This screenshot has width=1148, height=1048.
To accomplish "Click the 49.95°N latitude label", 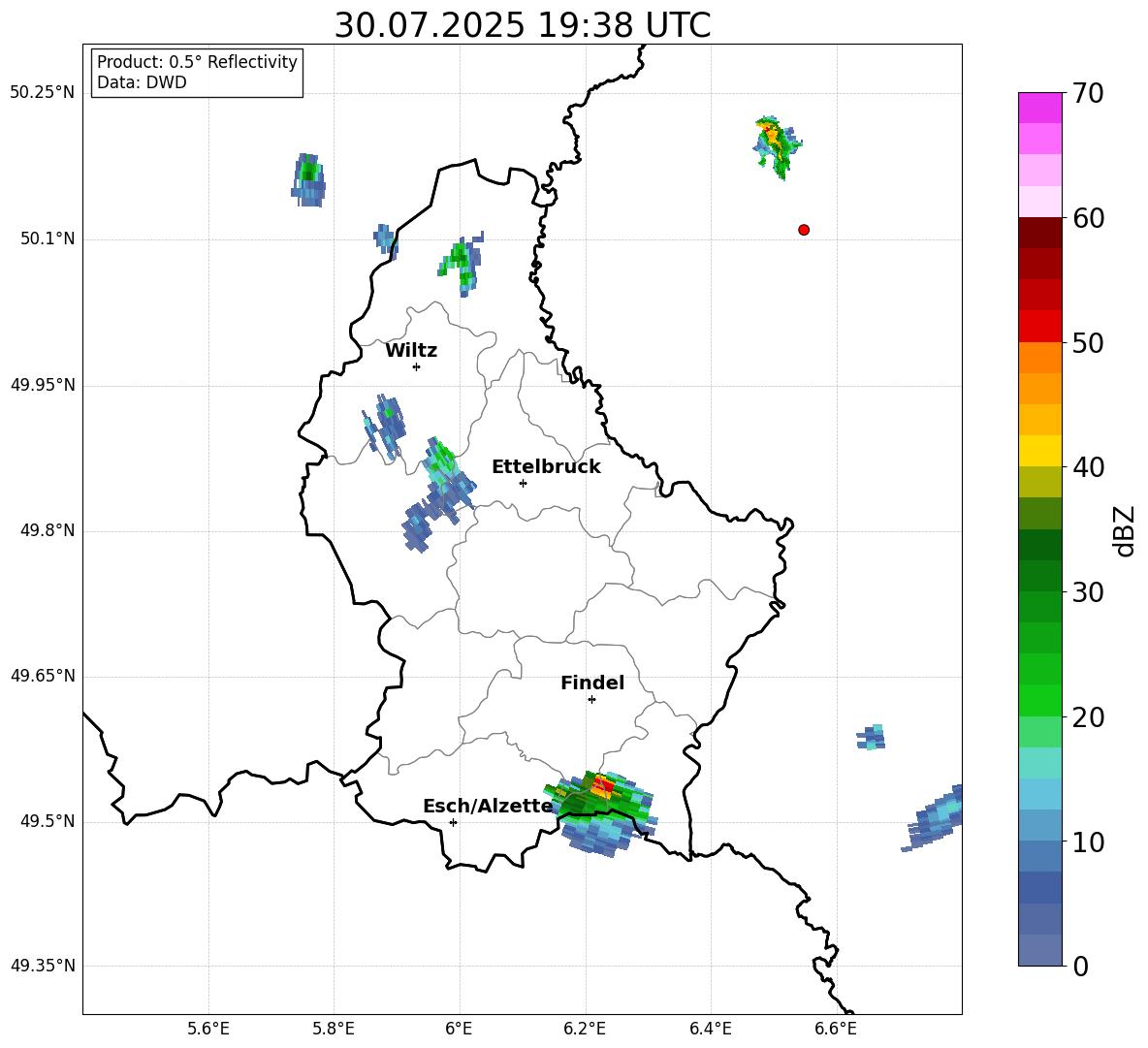I will pyautogui.click(x=43, y=385).
